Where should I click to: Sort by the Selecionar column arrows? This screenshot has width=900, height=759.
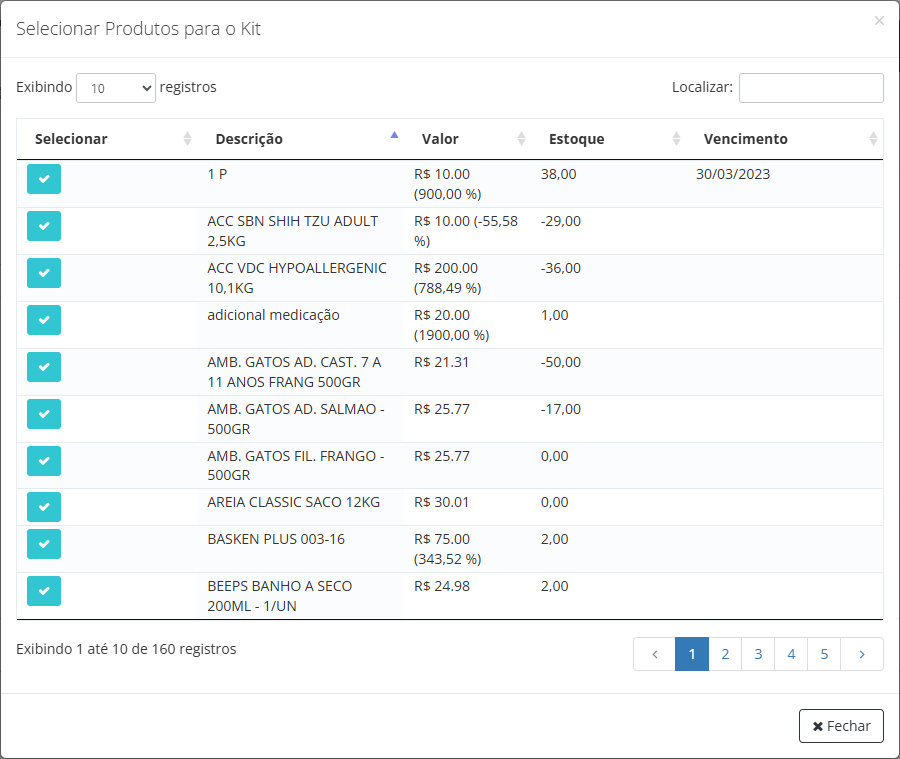click(x=187, y=139)
